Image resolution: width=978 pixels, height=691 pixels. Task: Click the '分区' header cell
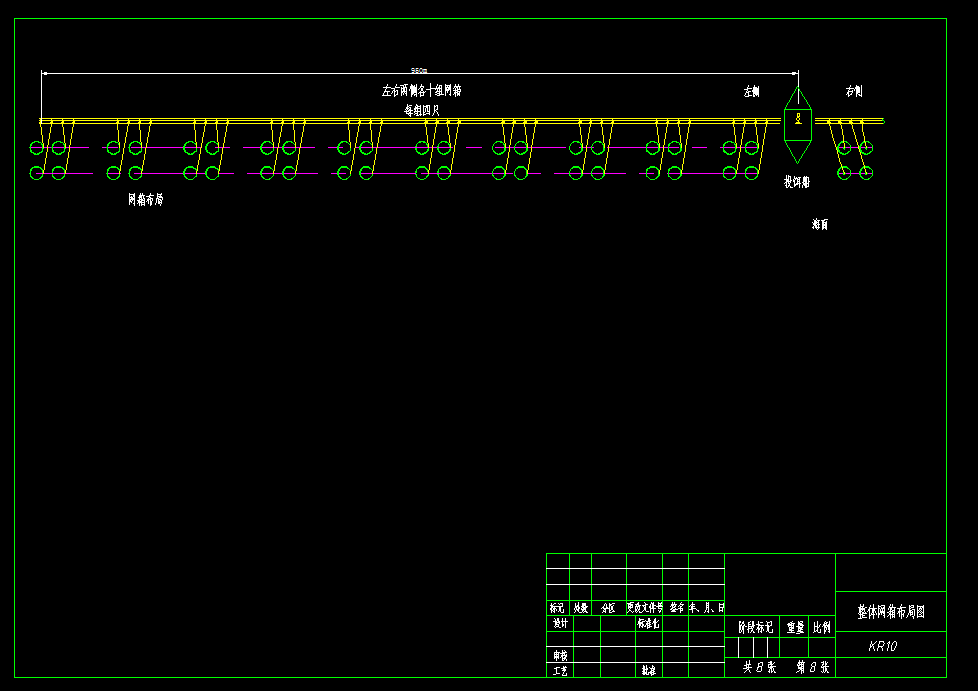tap(608, 608)
